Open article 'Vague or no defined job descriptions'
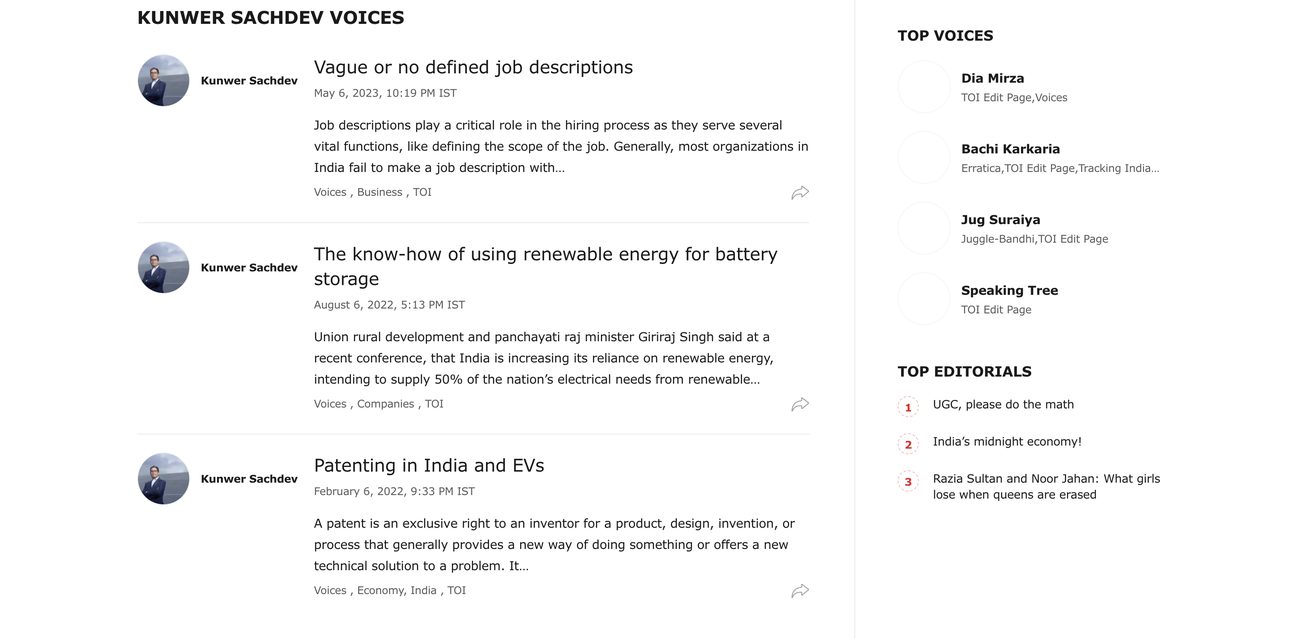 (x=473, y=67)
